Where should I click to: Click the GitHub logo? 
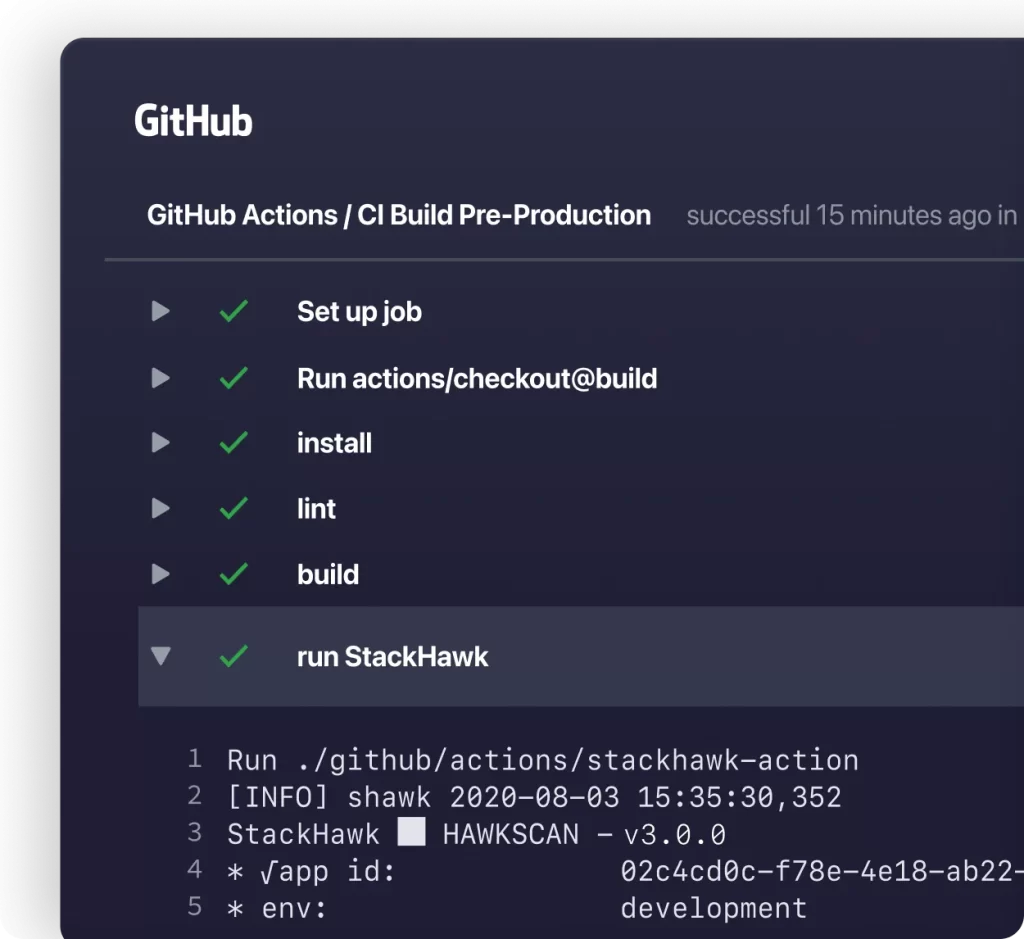193,121
